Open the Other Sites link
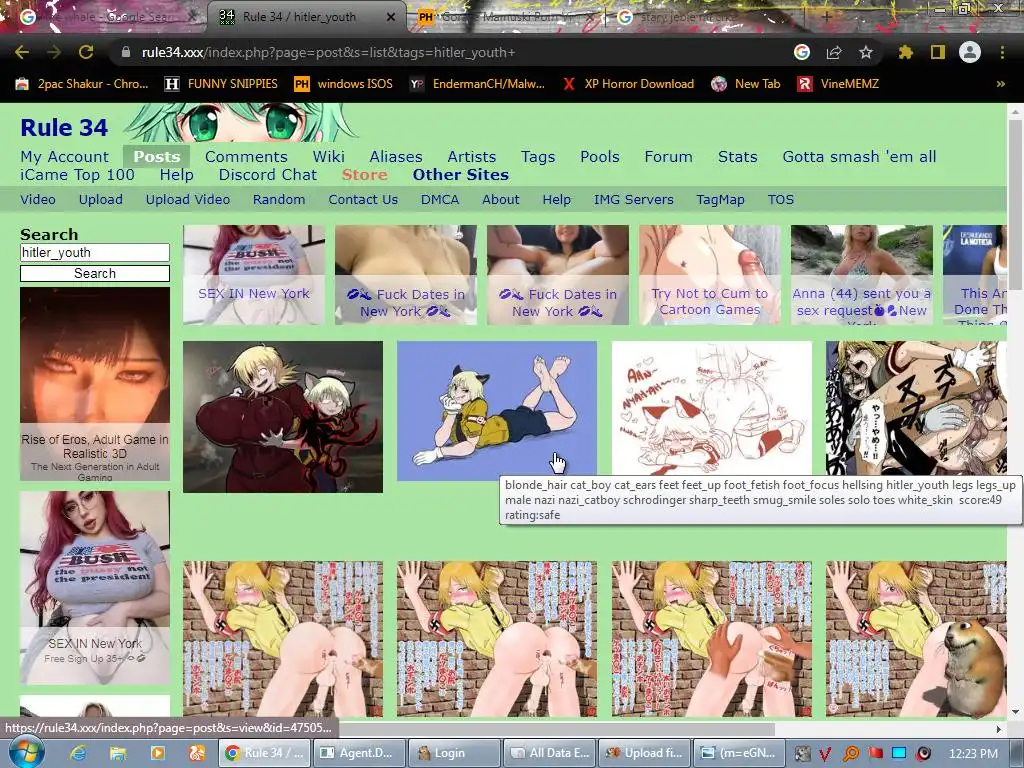1024x768 pixels. click(x=460, y=175)
